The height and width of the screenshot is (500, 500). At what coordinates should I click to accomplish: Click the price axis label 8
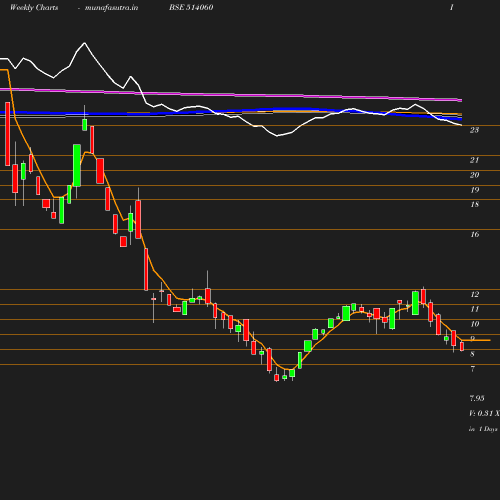click(472, 354)
